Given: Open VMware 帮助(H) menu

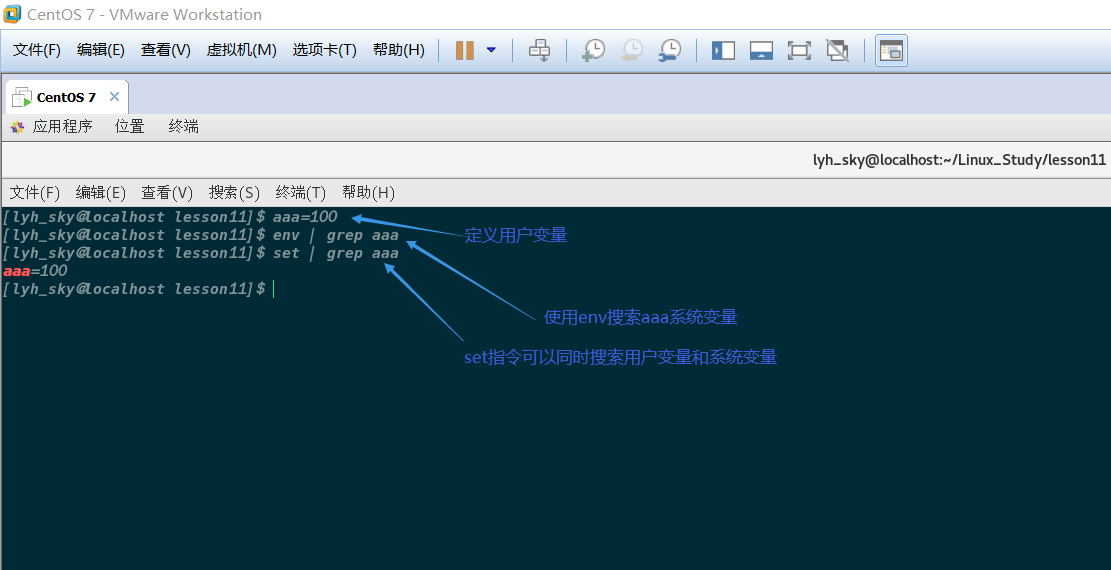Looking at the screenshot, I should click(x=399, y=50).
